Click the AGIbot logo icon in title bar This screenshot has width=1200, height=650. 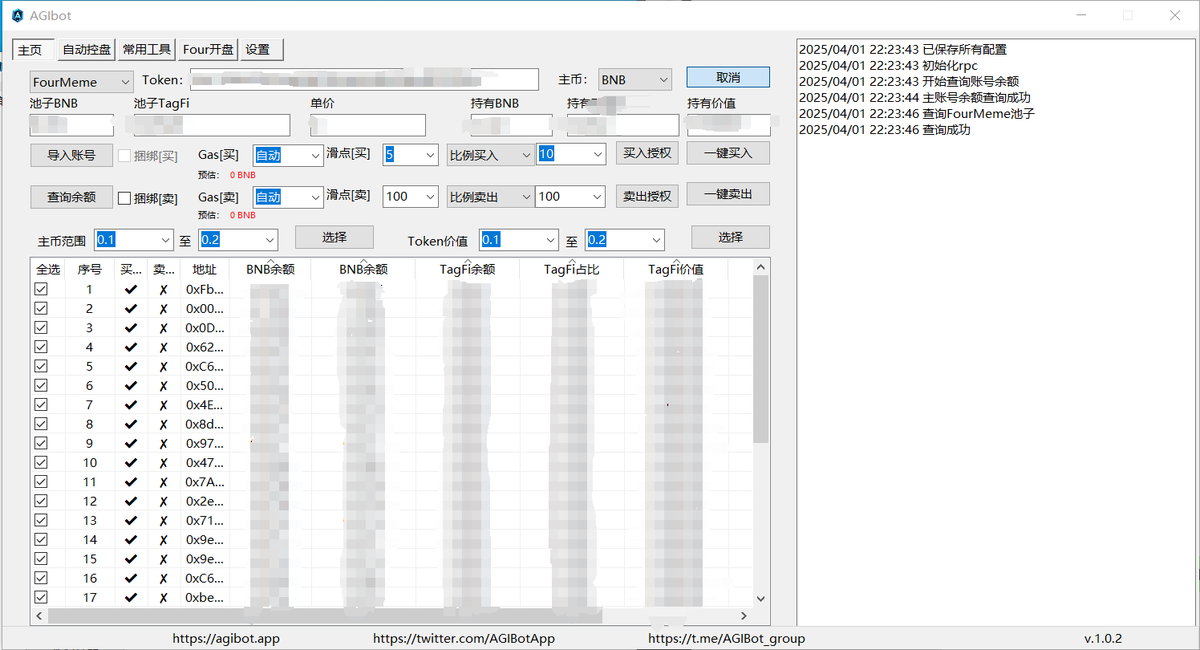17,16
